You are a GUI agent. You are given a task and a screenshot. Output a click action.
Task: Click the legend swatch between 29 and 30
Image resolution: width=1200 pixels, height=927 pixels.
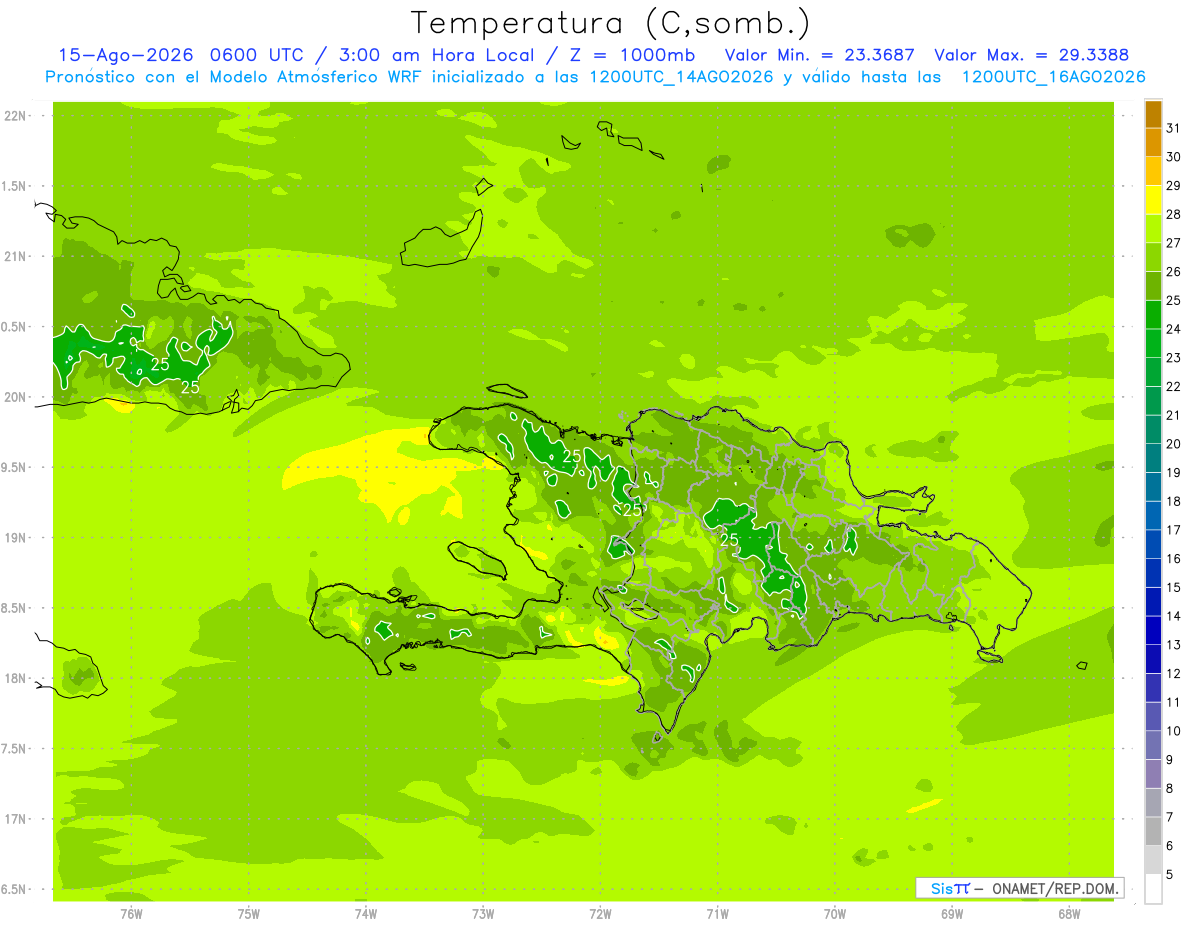coord(1153,171)
